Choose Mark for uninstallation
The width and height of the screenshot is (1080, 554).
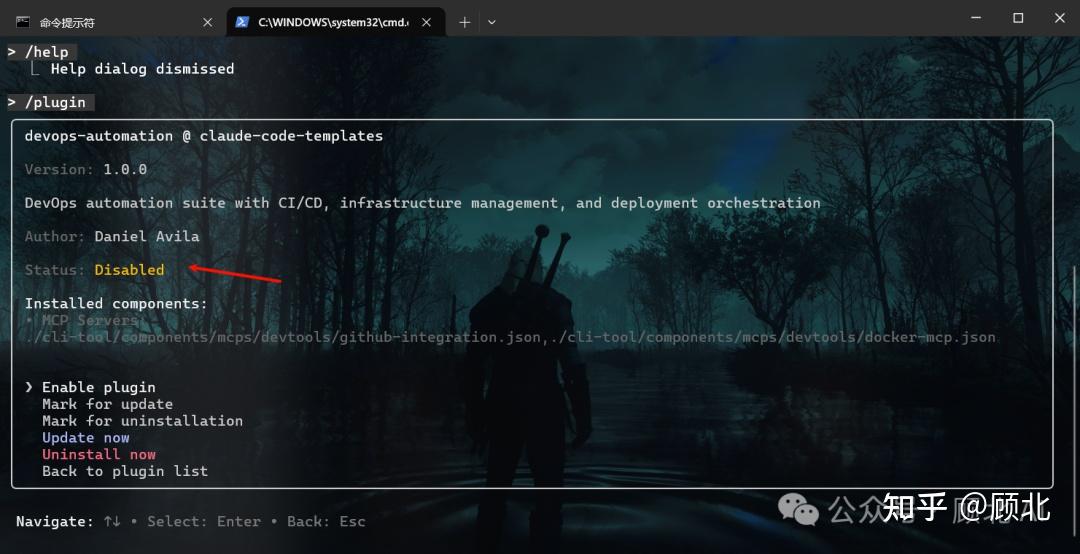(x=143, y=420)
